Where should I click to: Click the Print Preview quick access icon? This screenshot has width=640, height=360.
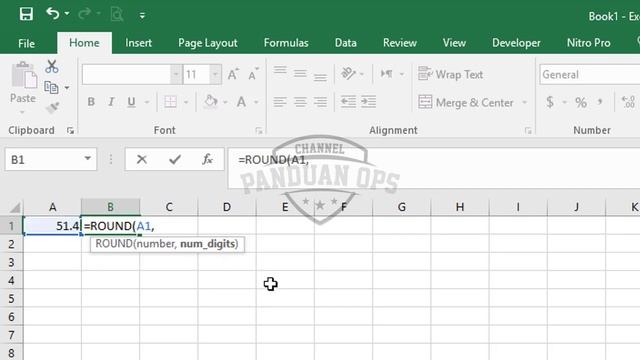(117, 15)
